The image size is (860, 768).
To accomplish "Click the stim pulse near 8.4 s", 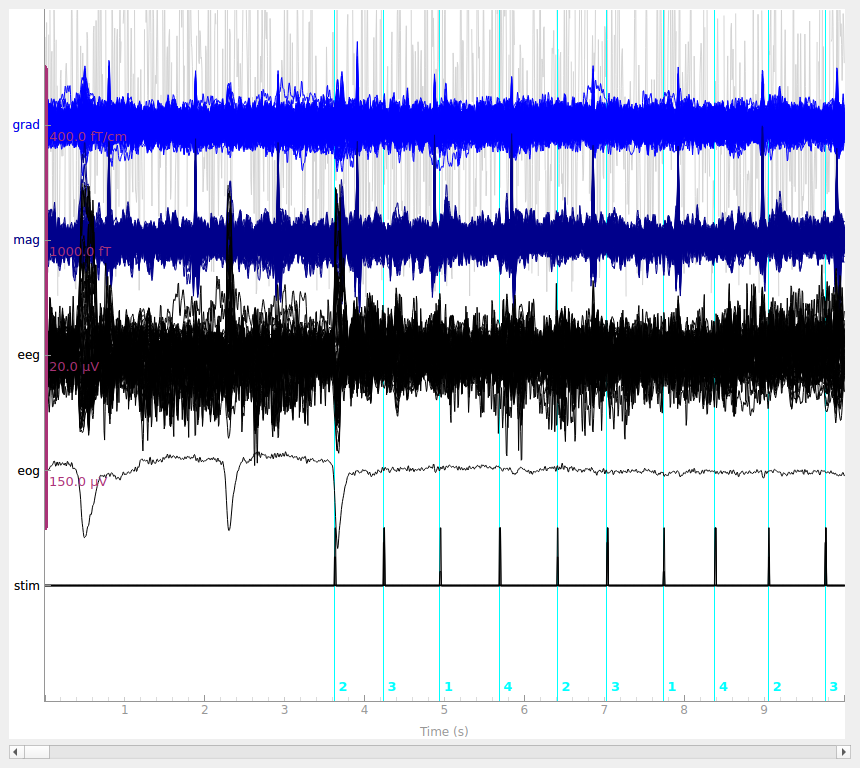I will coord(715,557).
